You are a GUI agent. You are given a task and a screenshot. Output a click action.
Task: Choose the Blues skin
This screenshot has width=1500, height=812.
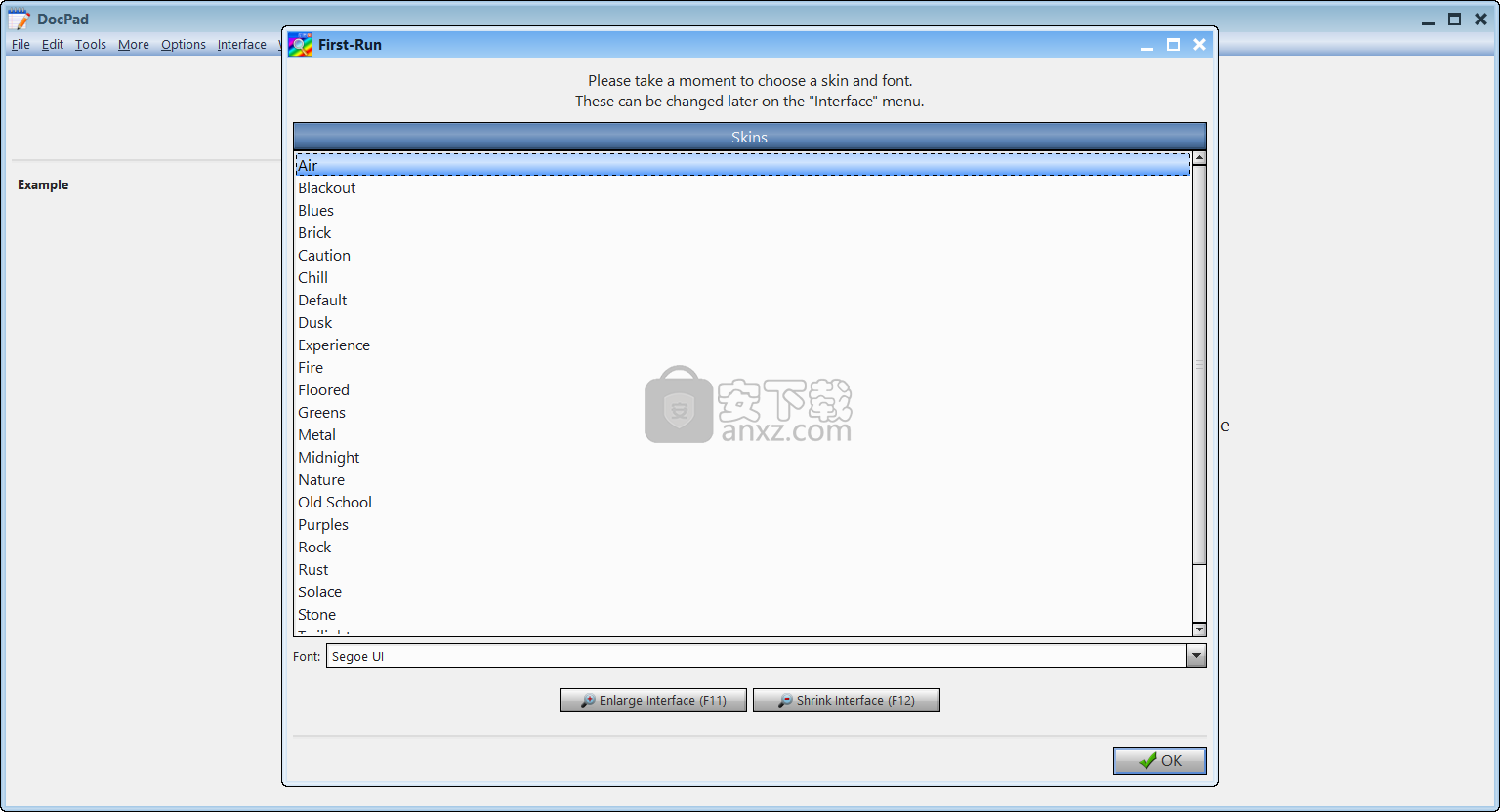tap(742, 210)
